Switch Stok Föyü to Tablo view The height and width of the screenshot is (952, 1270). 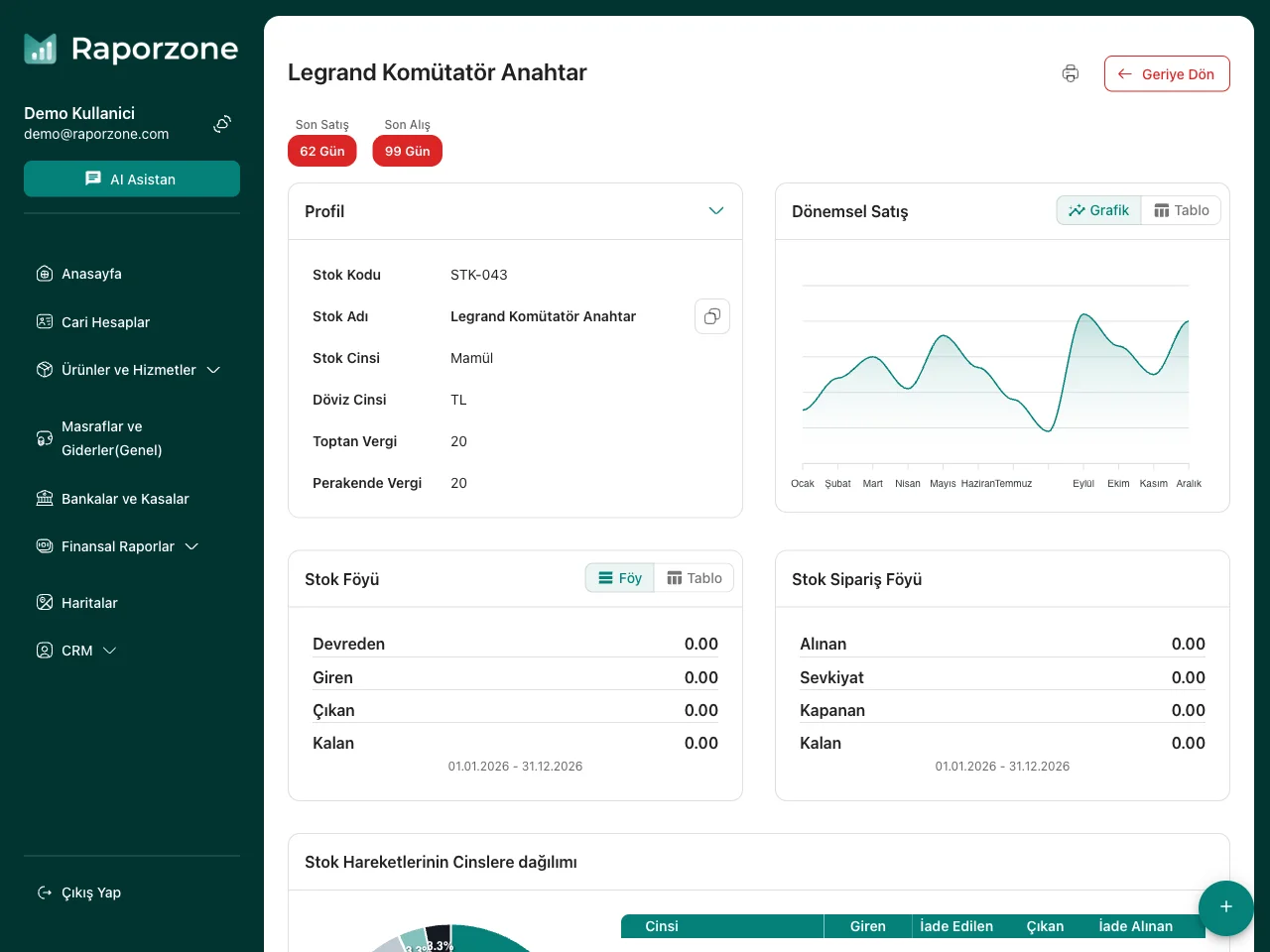(x=694, y=578)
